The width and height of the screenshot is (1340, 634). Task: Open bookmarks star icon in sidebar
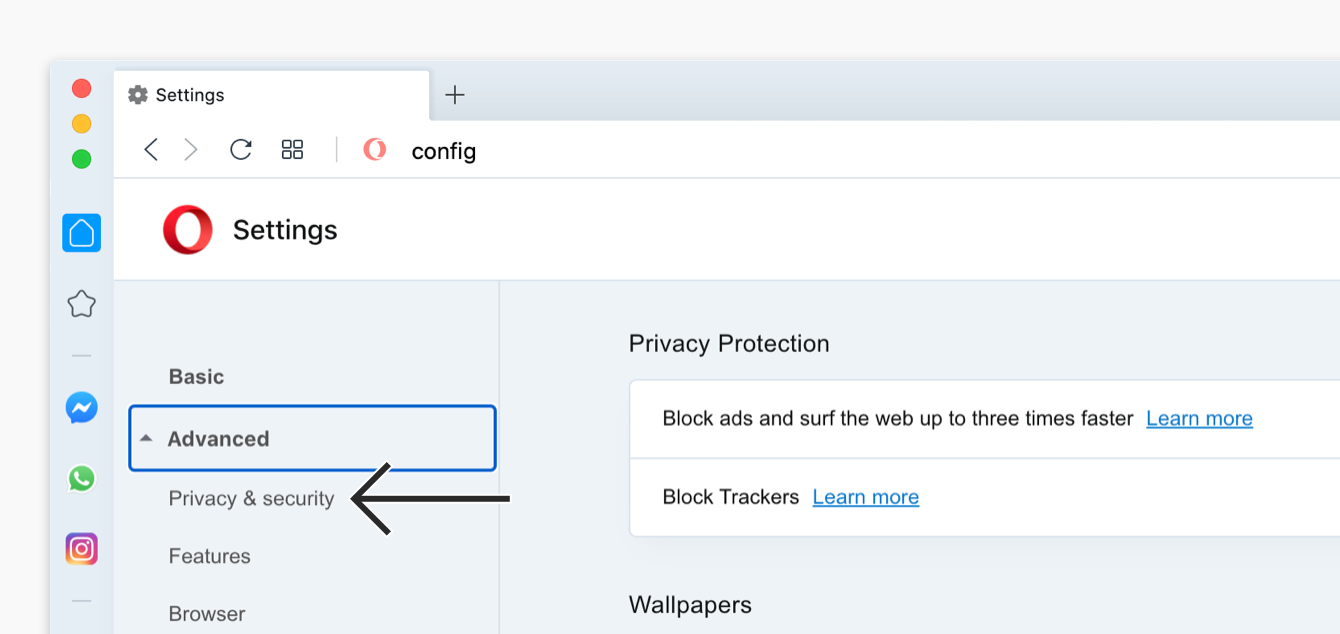pos(81,304)
